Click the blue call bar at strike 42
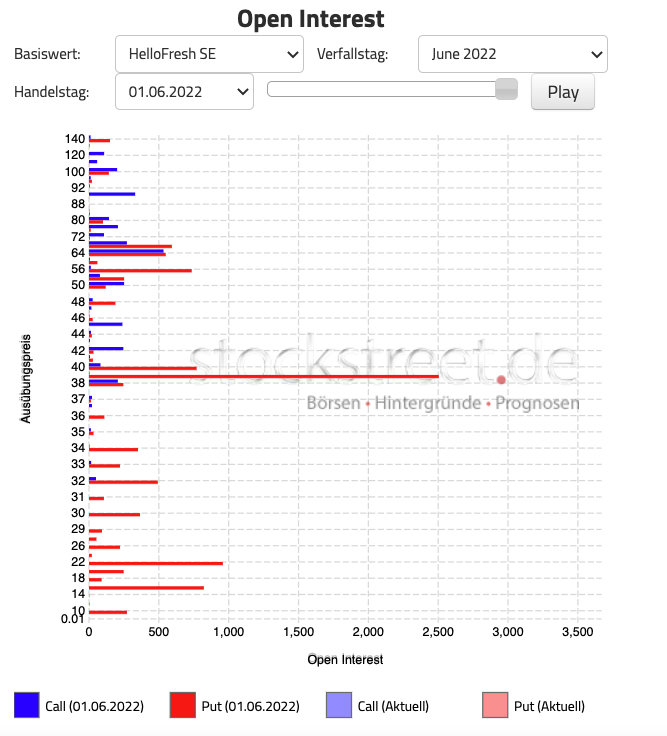 coord(106,348)
